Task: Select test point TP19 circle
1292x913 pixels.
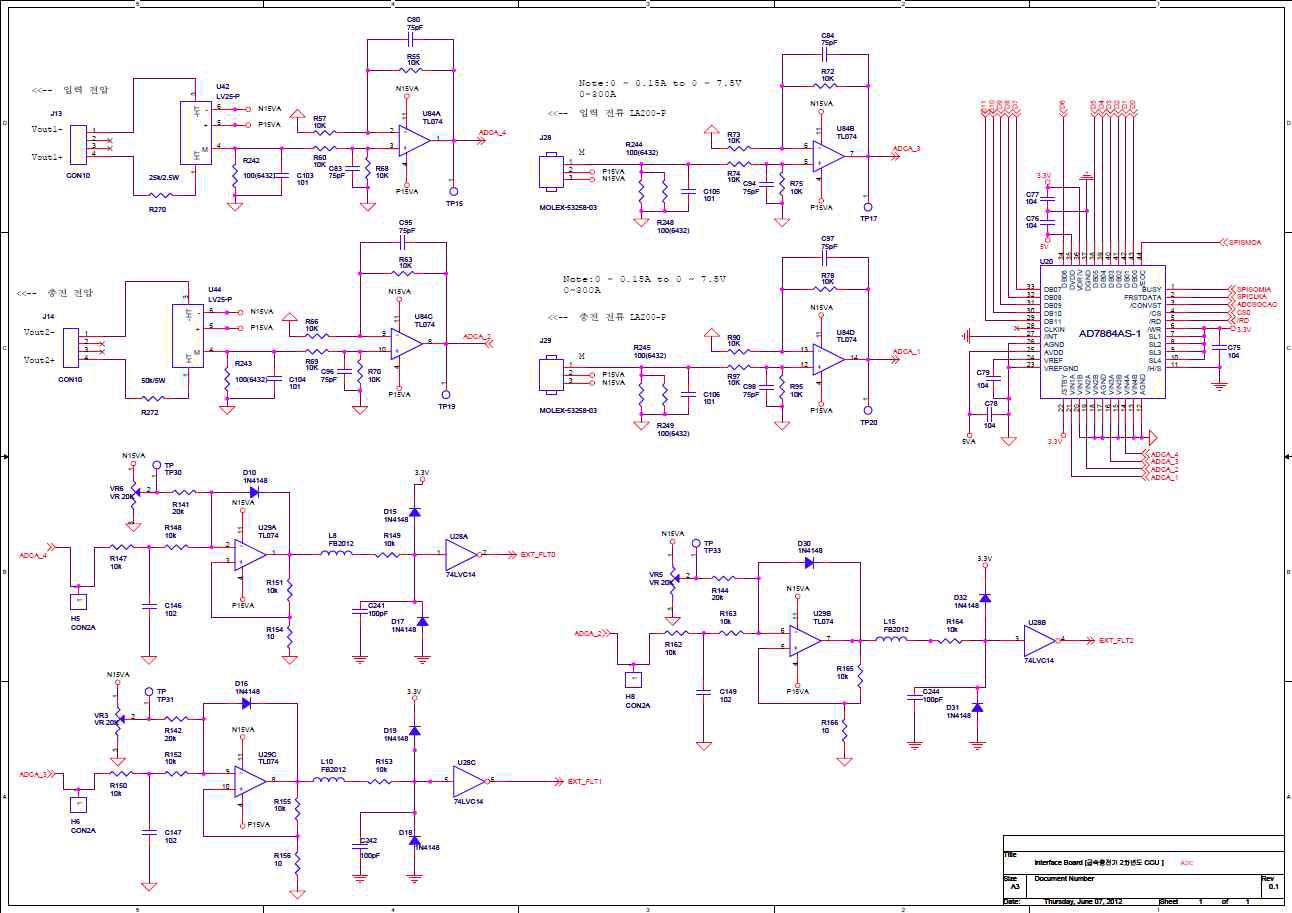Action: (446, 395)
